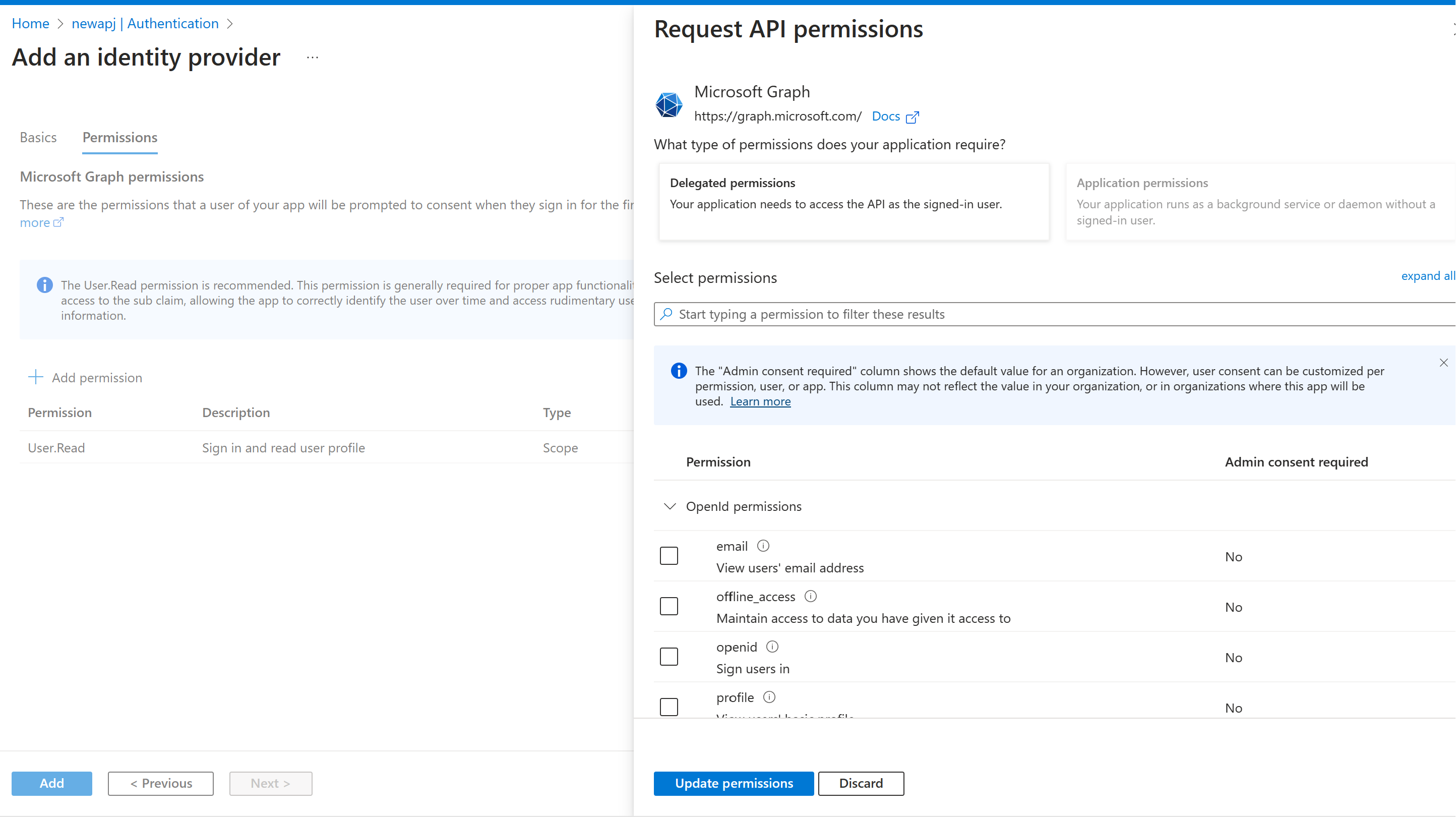Check the offline_access permission checkbox
Viewport: 1456px width, 817px height.
coord(669,606)
